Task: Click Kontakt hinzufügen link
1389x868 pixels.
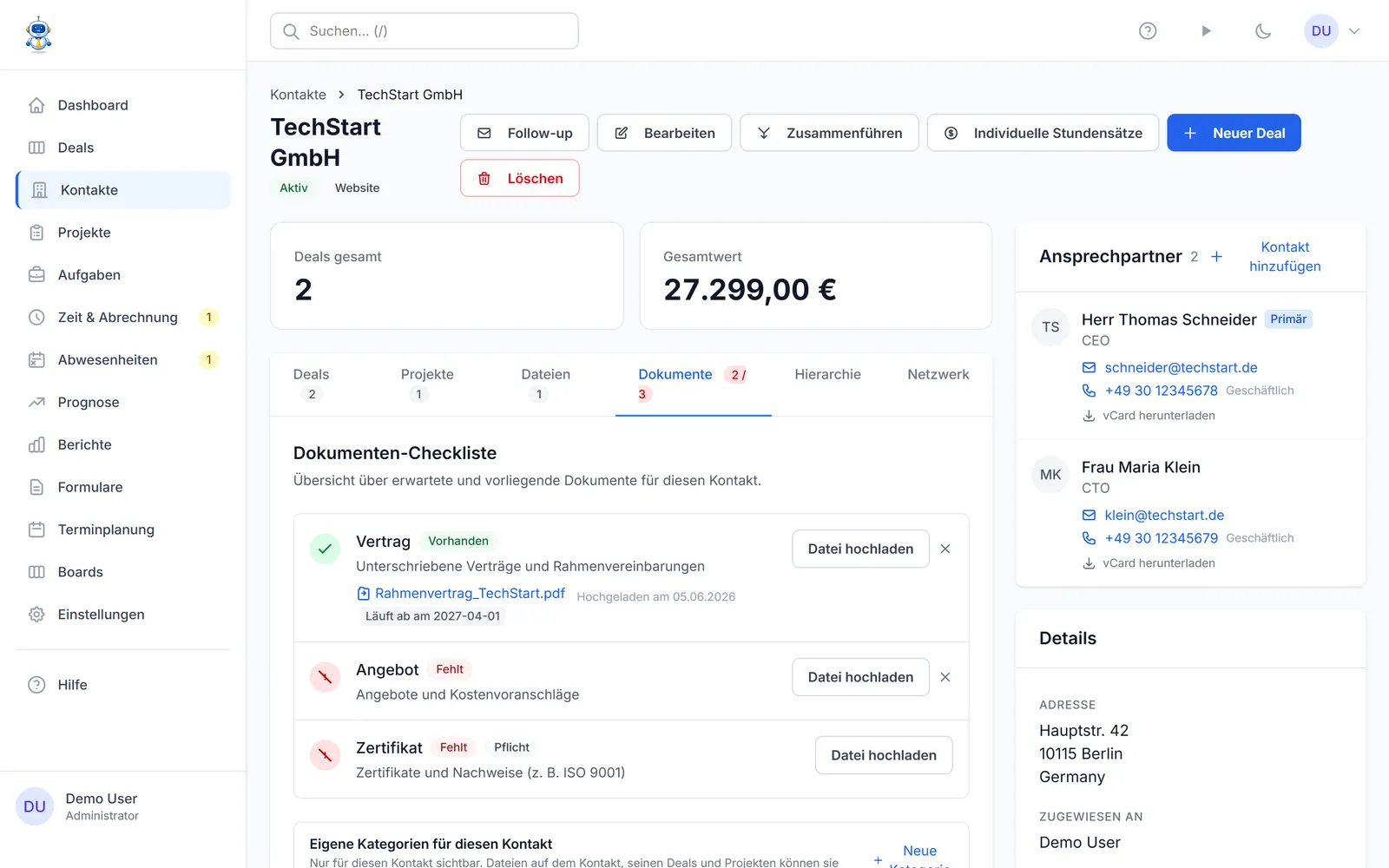Action: (1285, 257)
